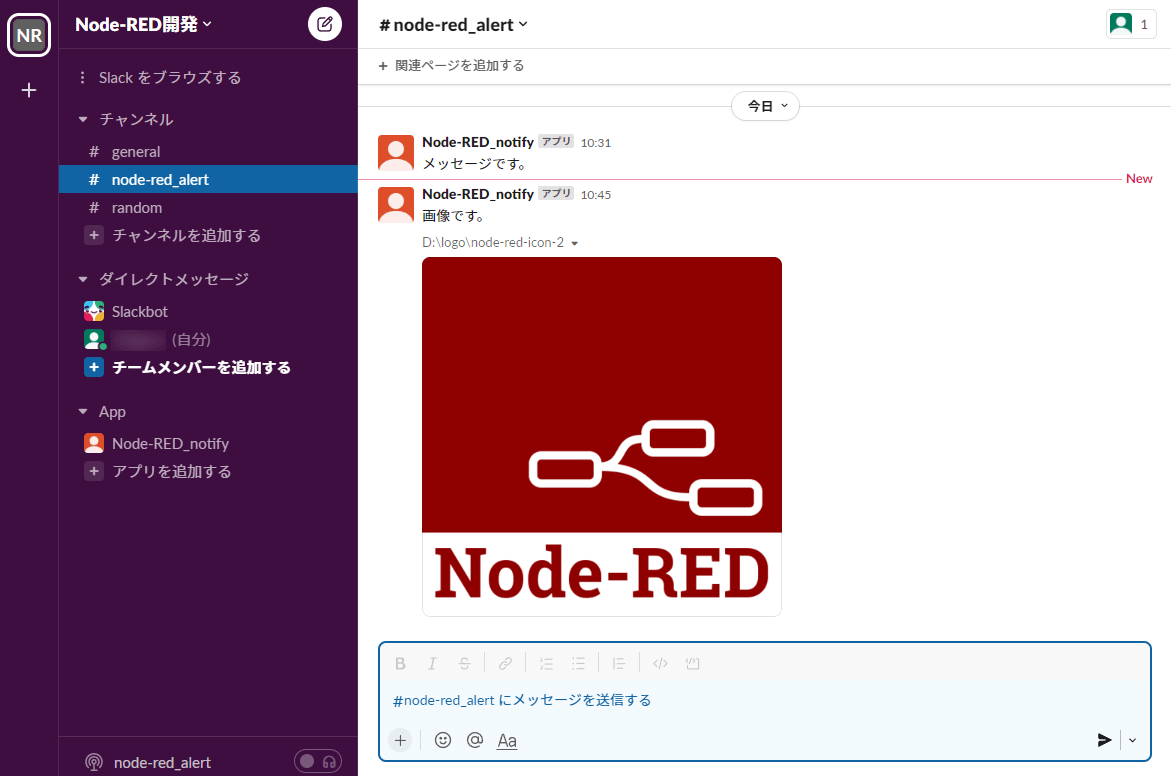Click チャンネルを追加する
1171x776 pixels.
point(186,235)
